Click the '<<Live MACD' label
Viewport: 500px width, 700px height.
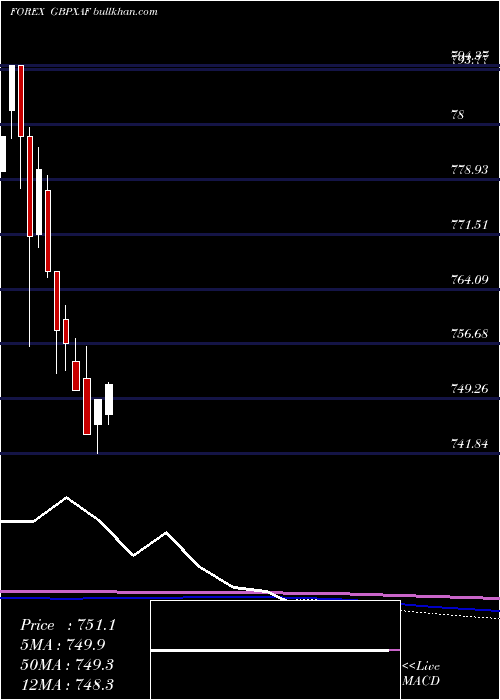click(421, 673)
